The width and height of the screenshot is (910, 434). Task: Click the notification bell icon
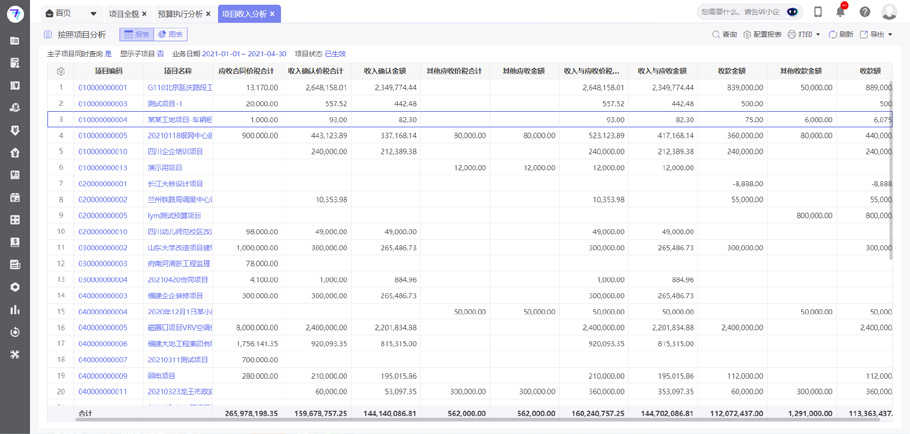click(x=840, y=13)
